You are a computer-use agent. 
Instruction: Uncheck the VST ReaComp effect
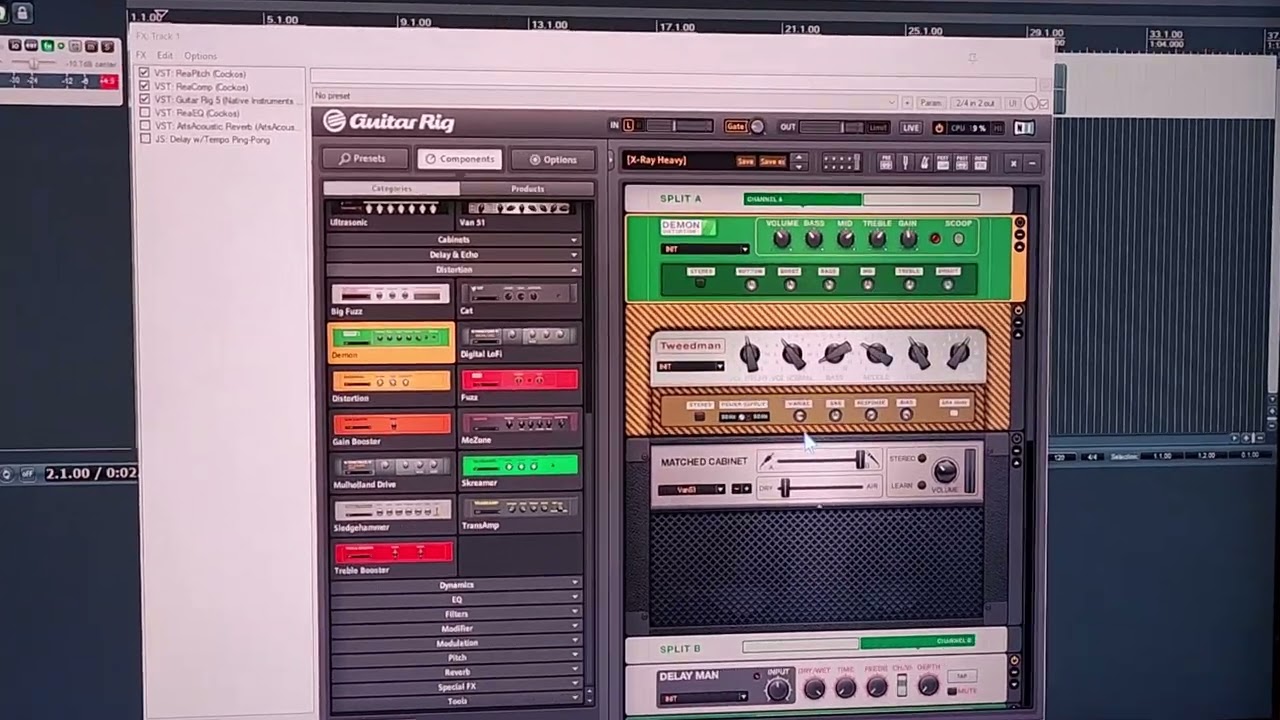click(144, 86)
